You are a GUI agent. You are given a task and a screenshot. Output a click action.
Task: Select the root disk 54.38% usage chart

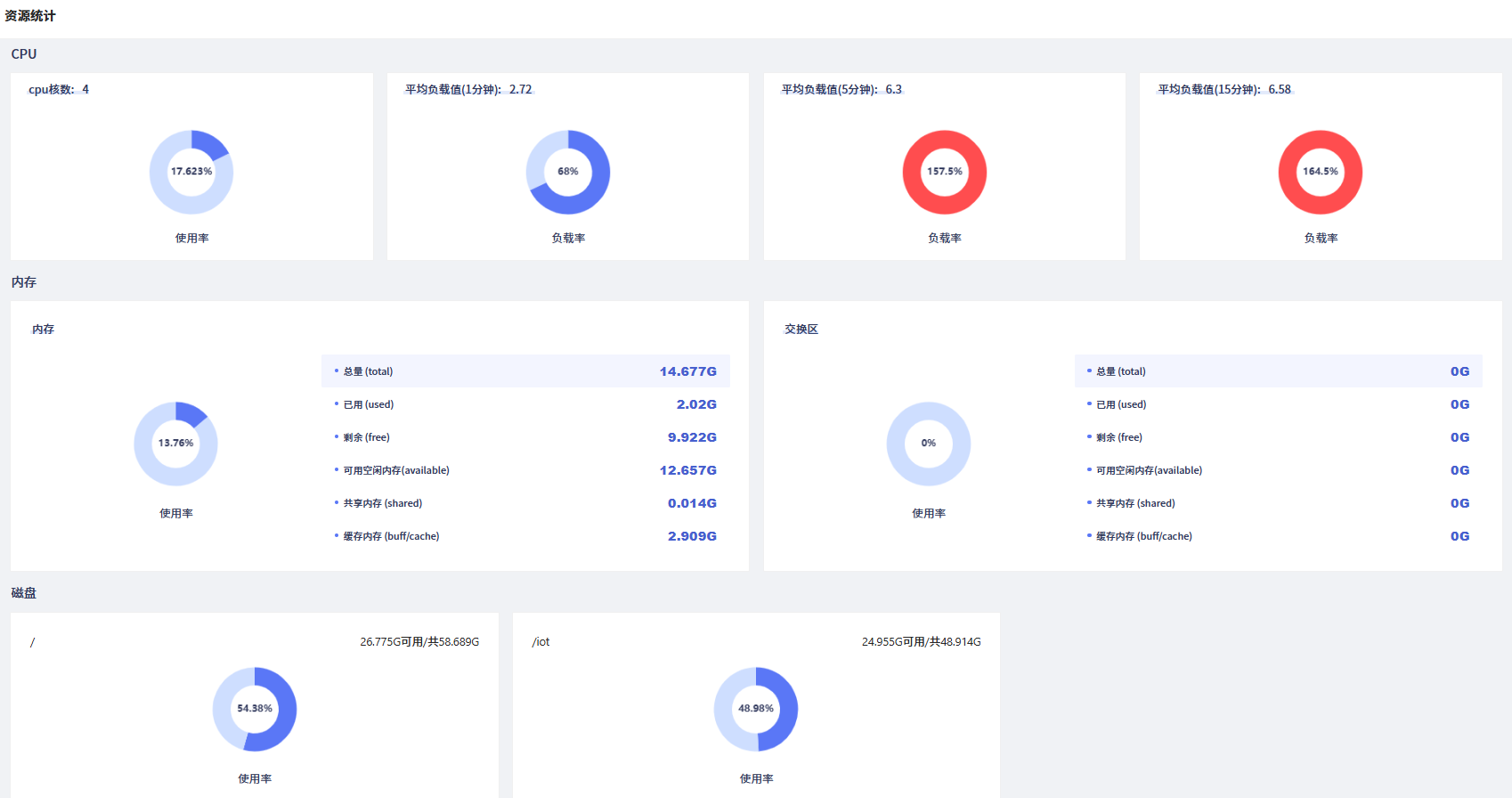tap(255, 709)
